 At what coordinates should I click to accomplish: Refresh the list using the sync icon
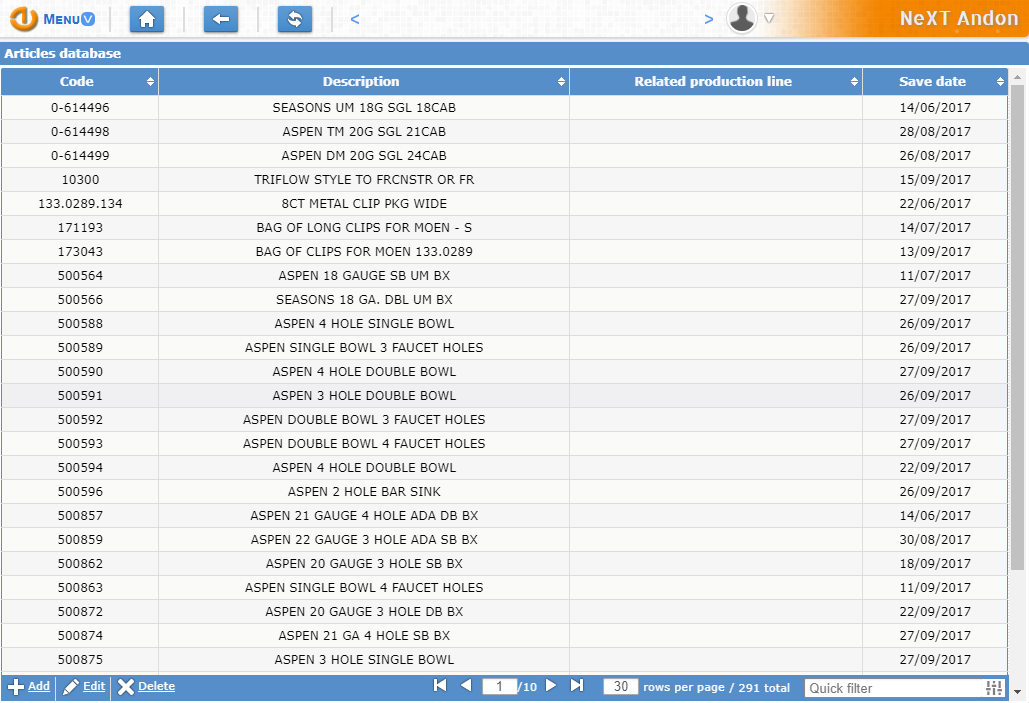tap(294, 18)
